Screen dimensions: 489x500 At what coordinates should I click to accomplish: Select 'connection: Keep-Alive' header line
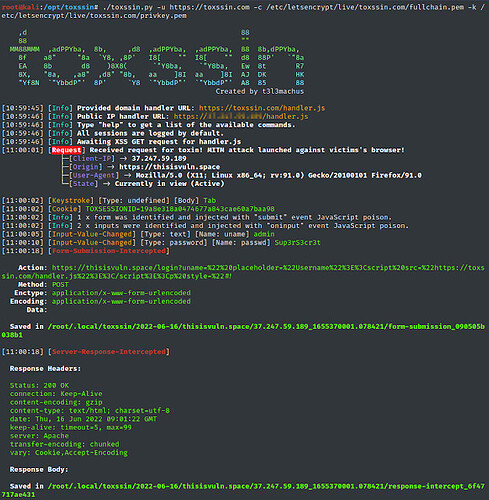point(56,394)
